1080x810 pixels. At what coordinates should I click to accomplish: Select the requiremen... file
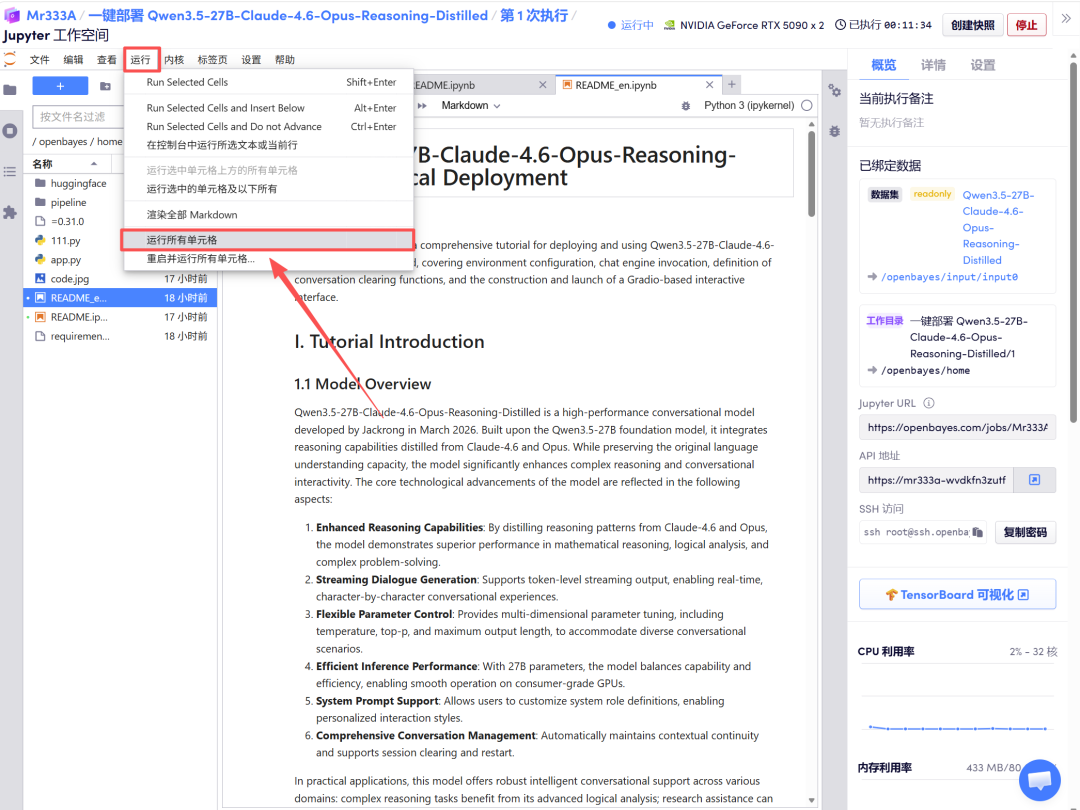pos(121,336)
